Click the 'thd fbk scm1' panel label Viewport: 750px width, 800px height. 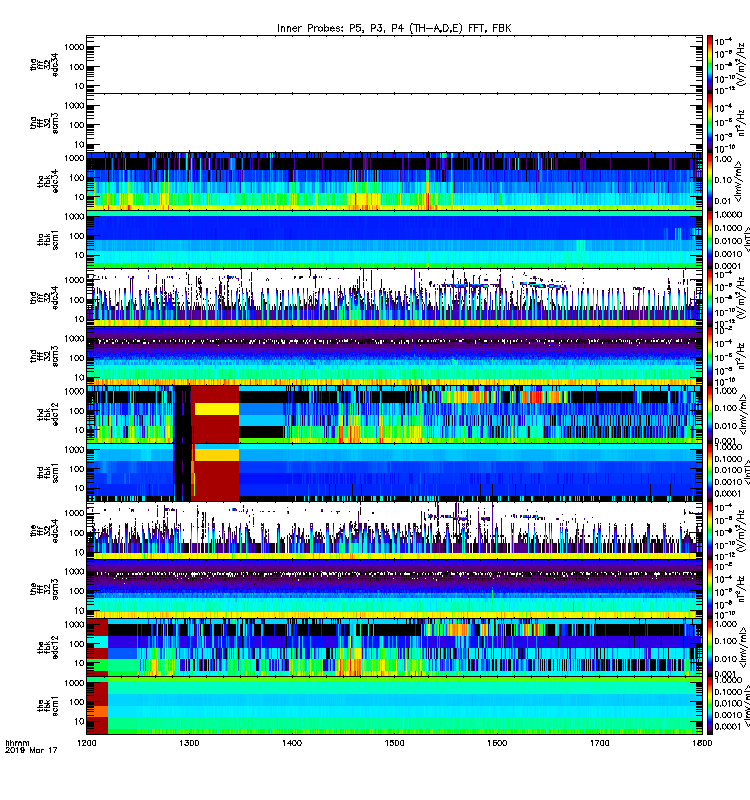point(48,473)
